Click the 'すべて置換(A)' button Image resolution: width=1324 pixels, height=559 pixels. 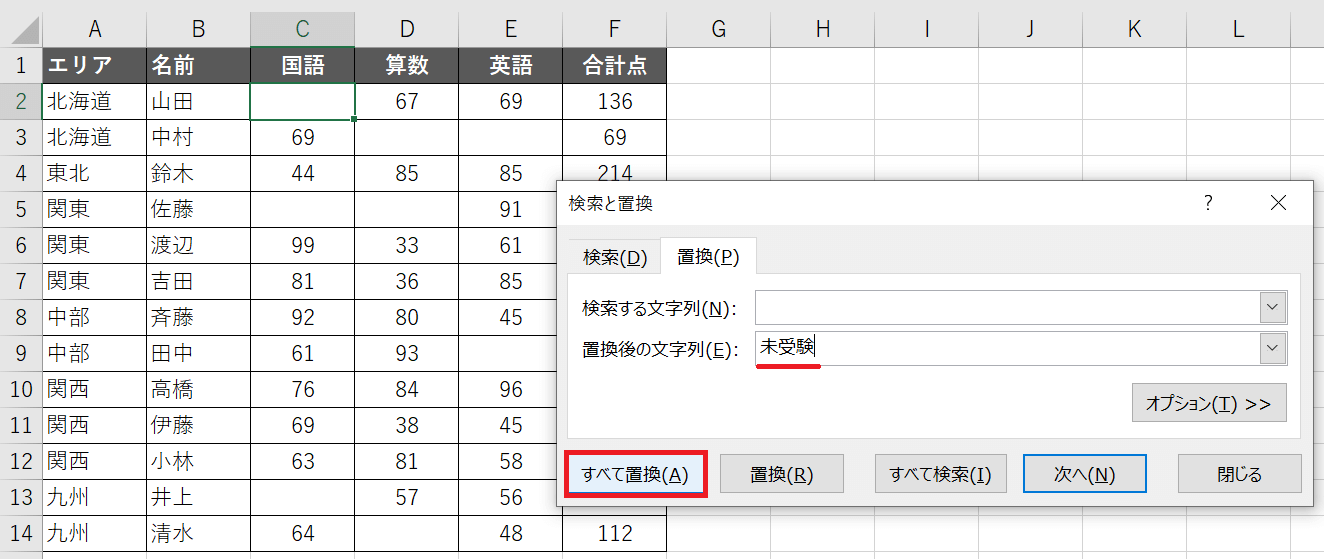pos(636,474)
